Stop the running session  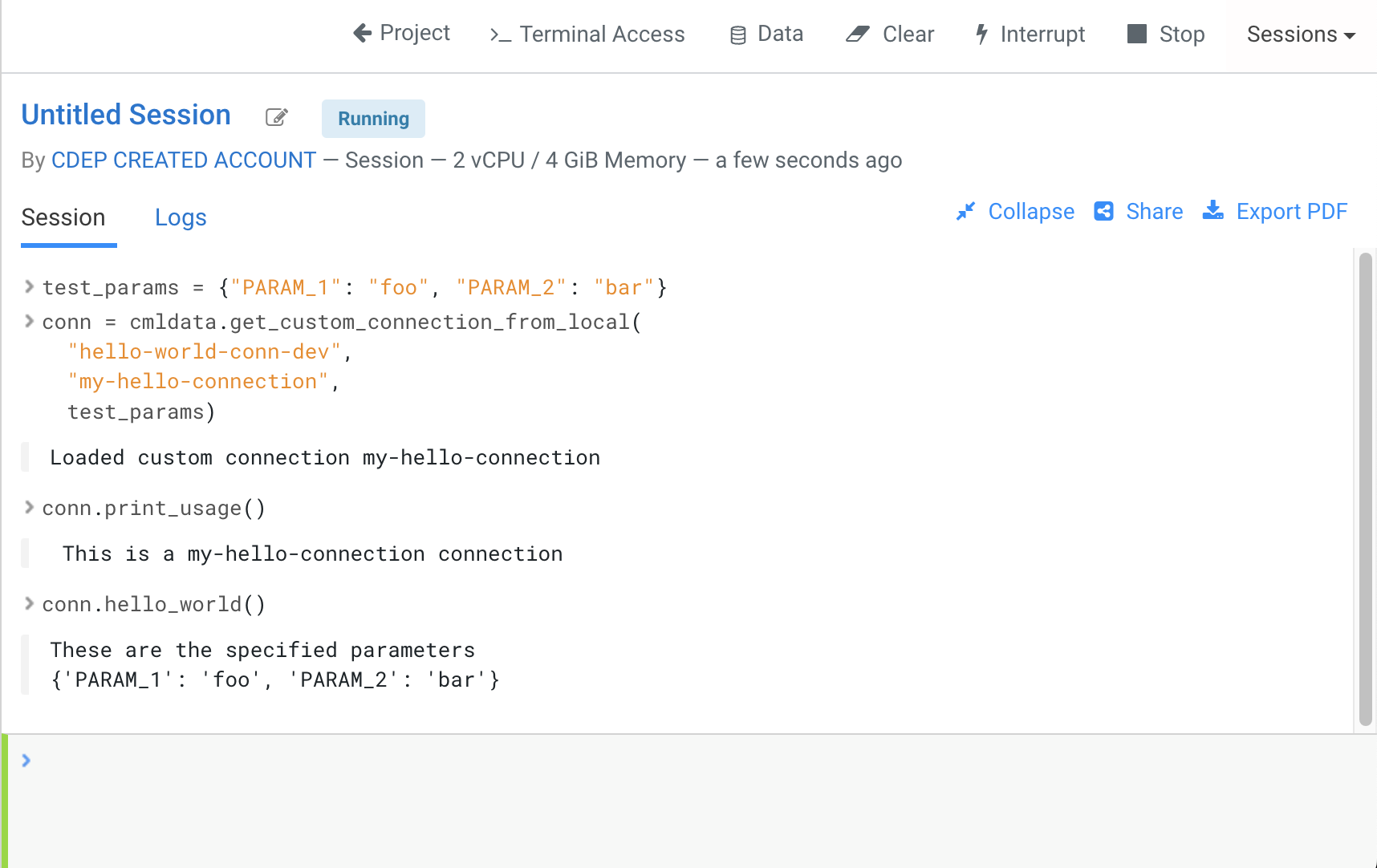click(1136, 34)
